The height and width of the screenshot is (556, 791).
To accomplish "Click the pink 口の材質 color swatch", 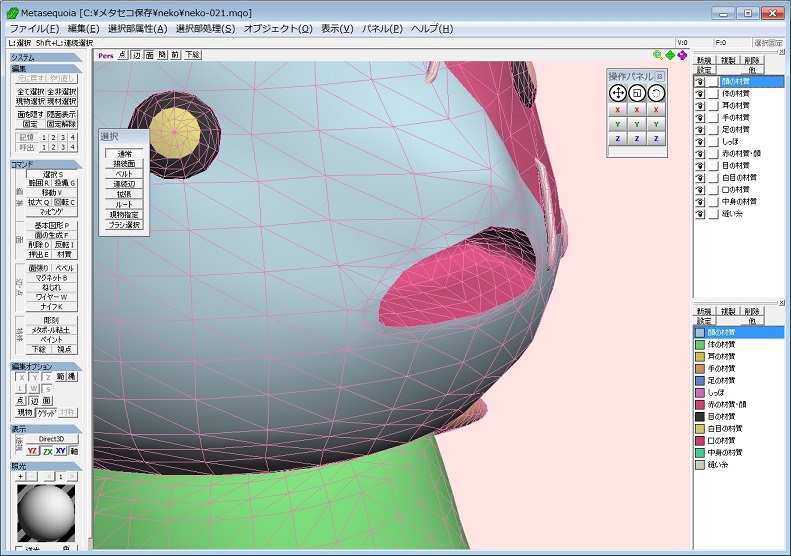I will coord(700,440).
